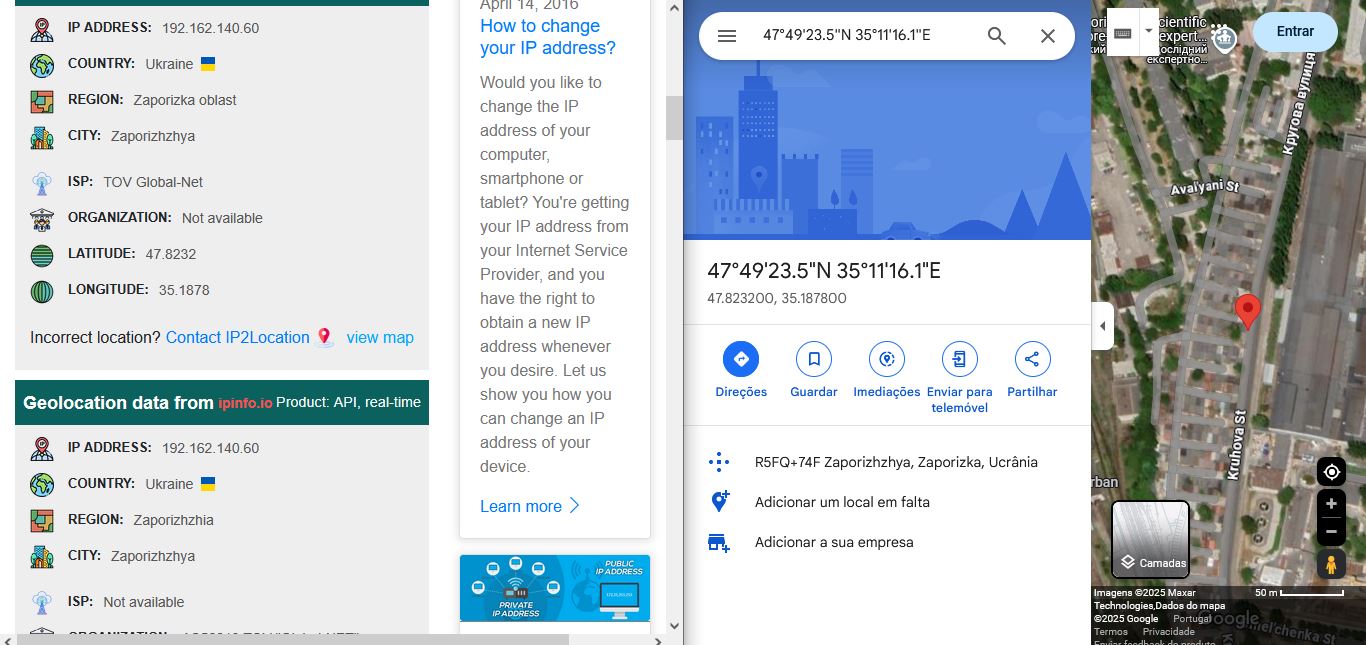Click the ISP value TOV Global-Net

point(153,182)
